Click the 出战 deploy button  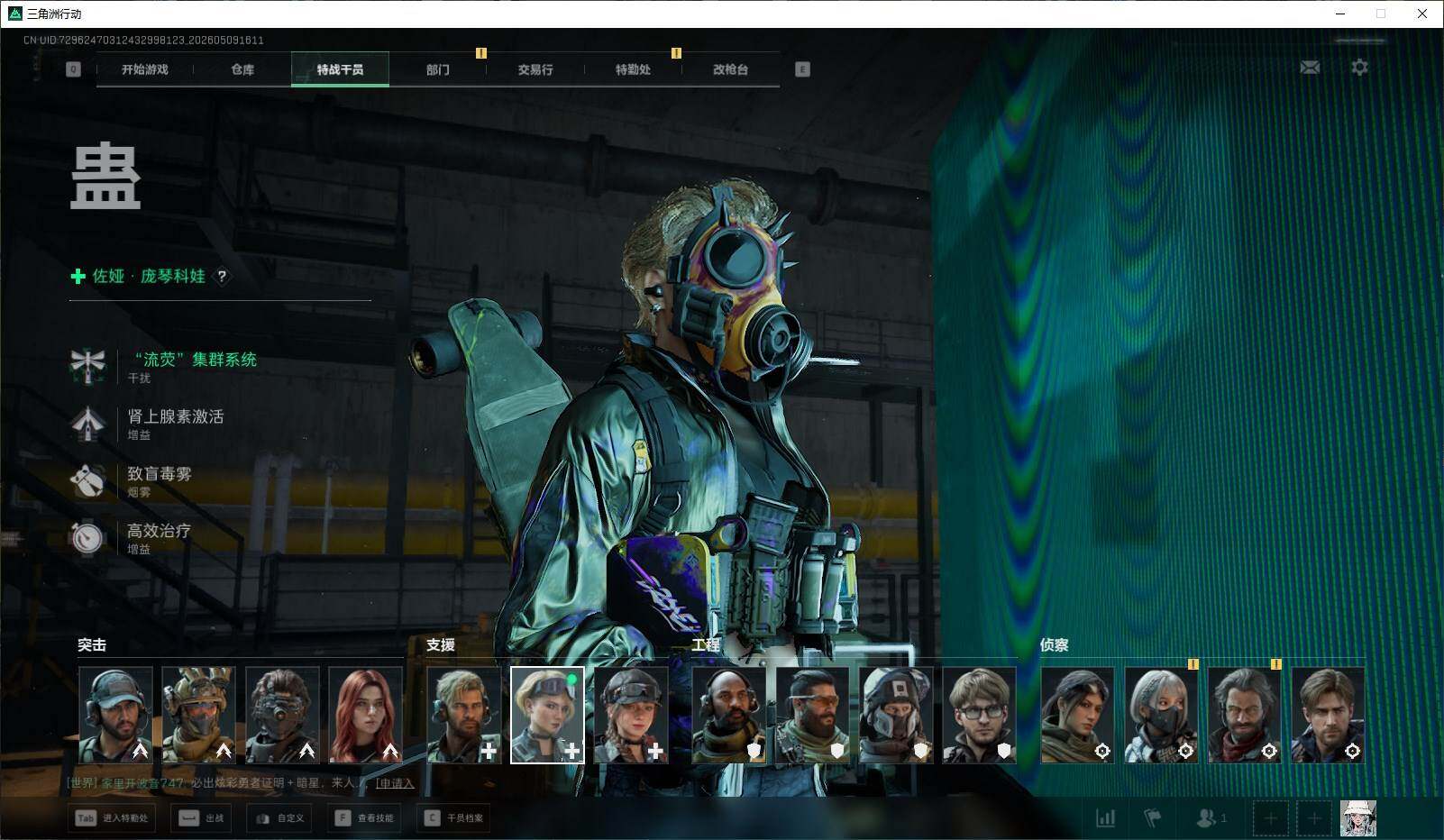click(202, 818)
